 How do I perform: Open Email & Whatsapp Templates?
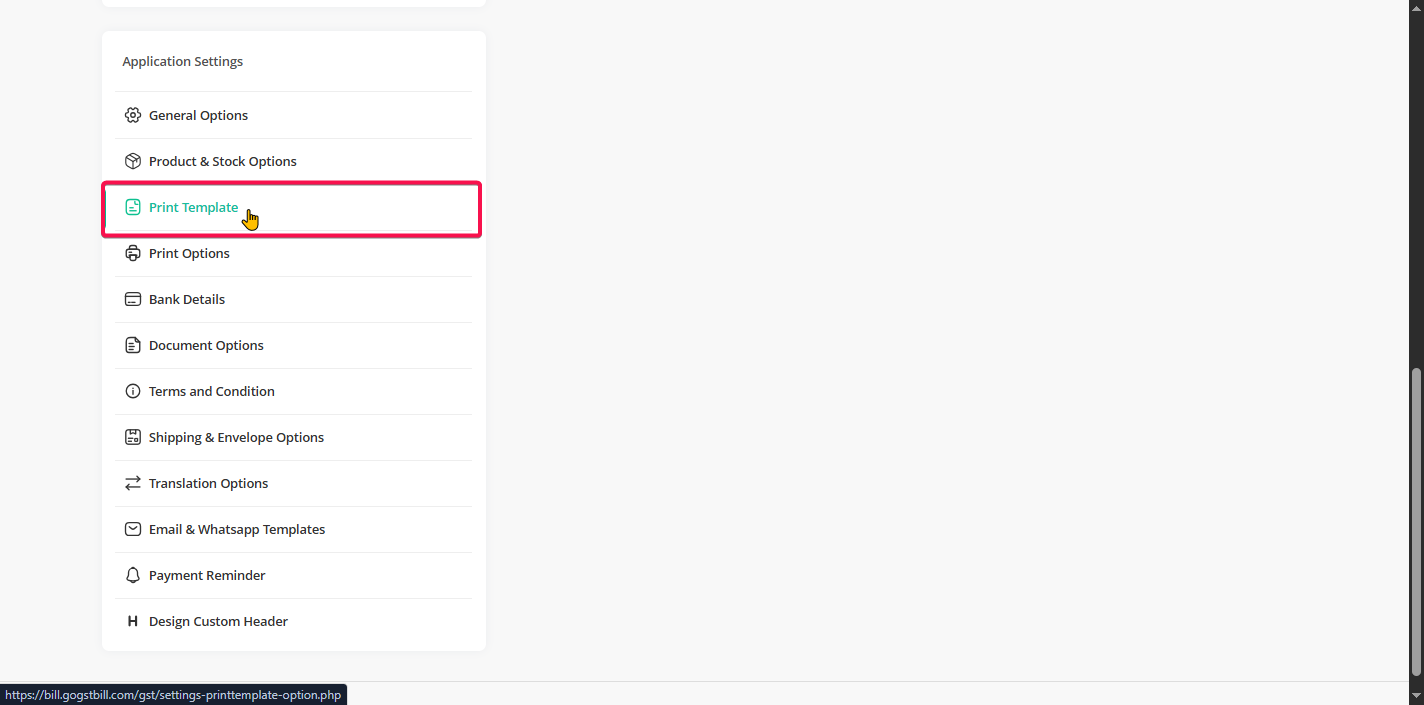coord(237,529)
